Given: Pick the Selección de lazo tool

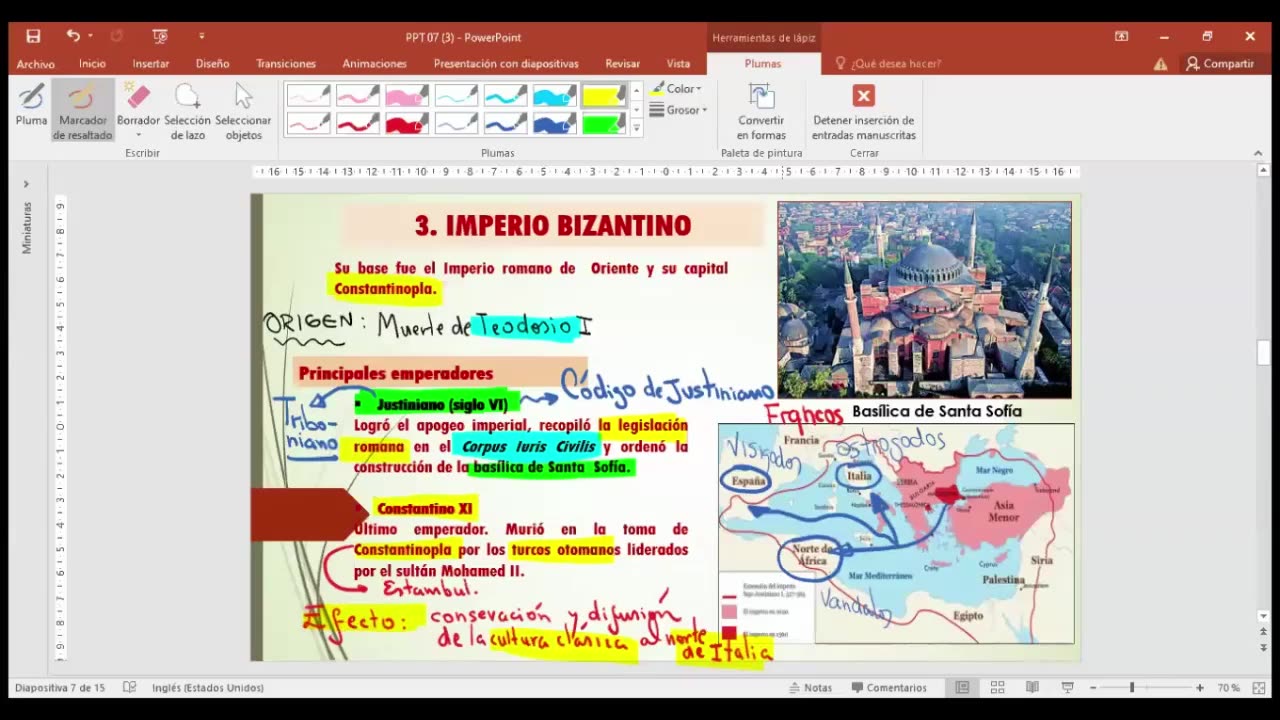Looking at the screenshot, I should (187, 111).
